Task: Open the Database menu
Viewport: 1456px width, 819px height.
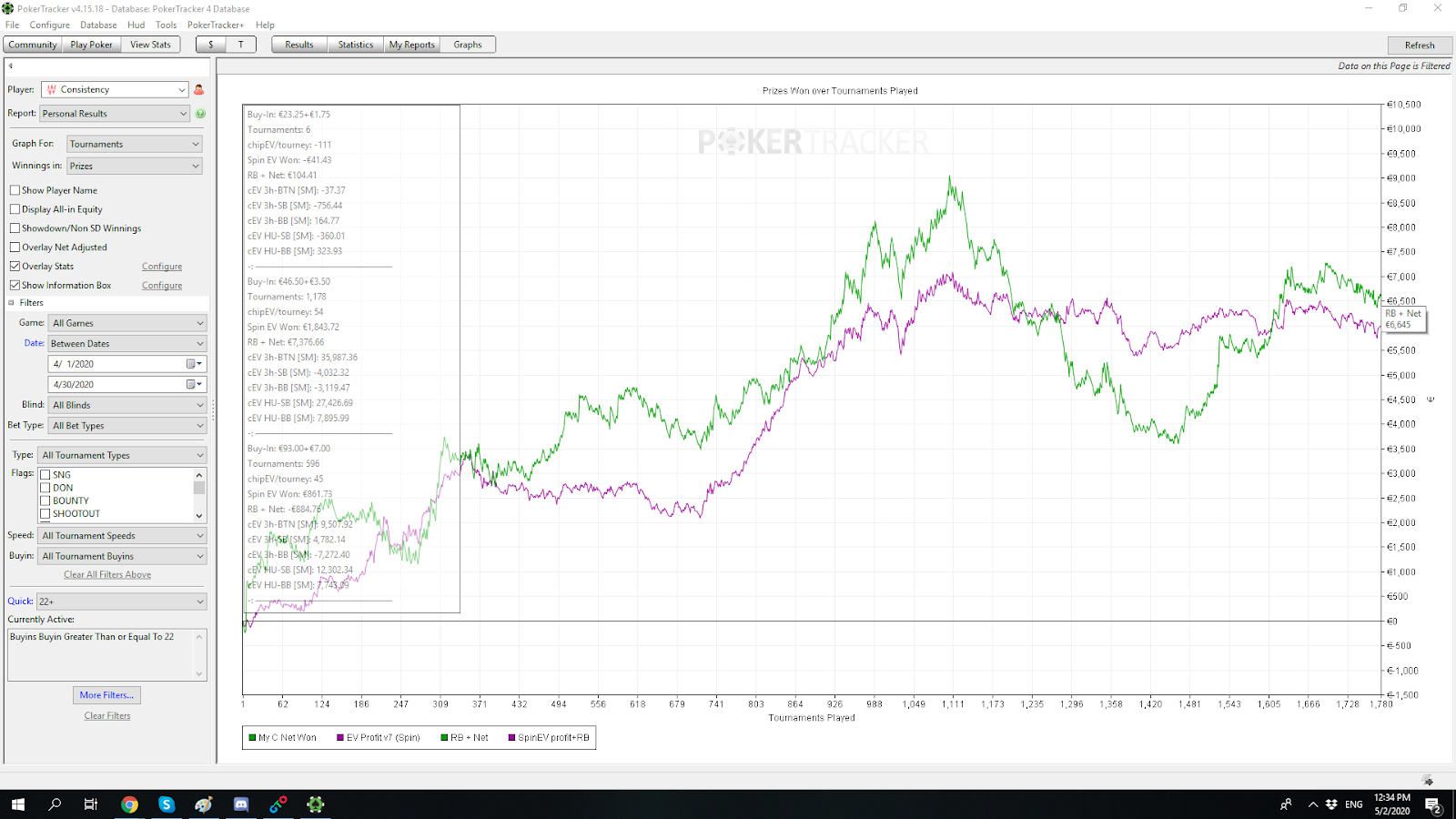Action: tap(98, 25)
